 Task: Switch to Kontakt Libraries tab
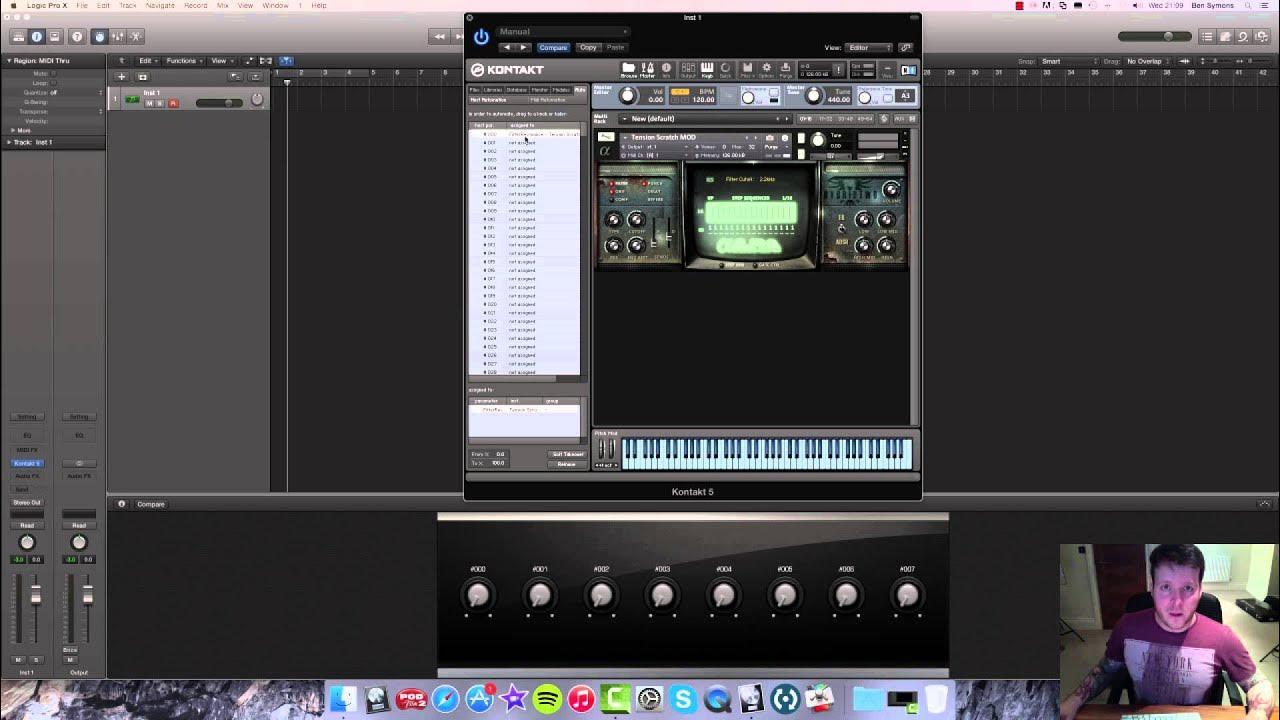(x=493, y=90)
